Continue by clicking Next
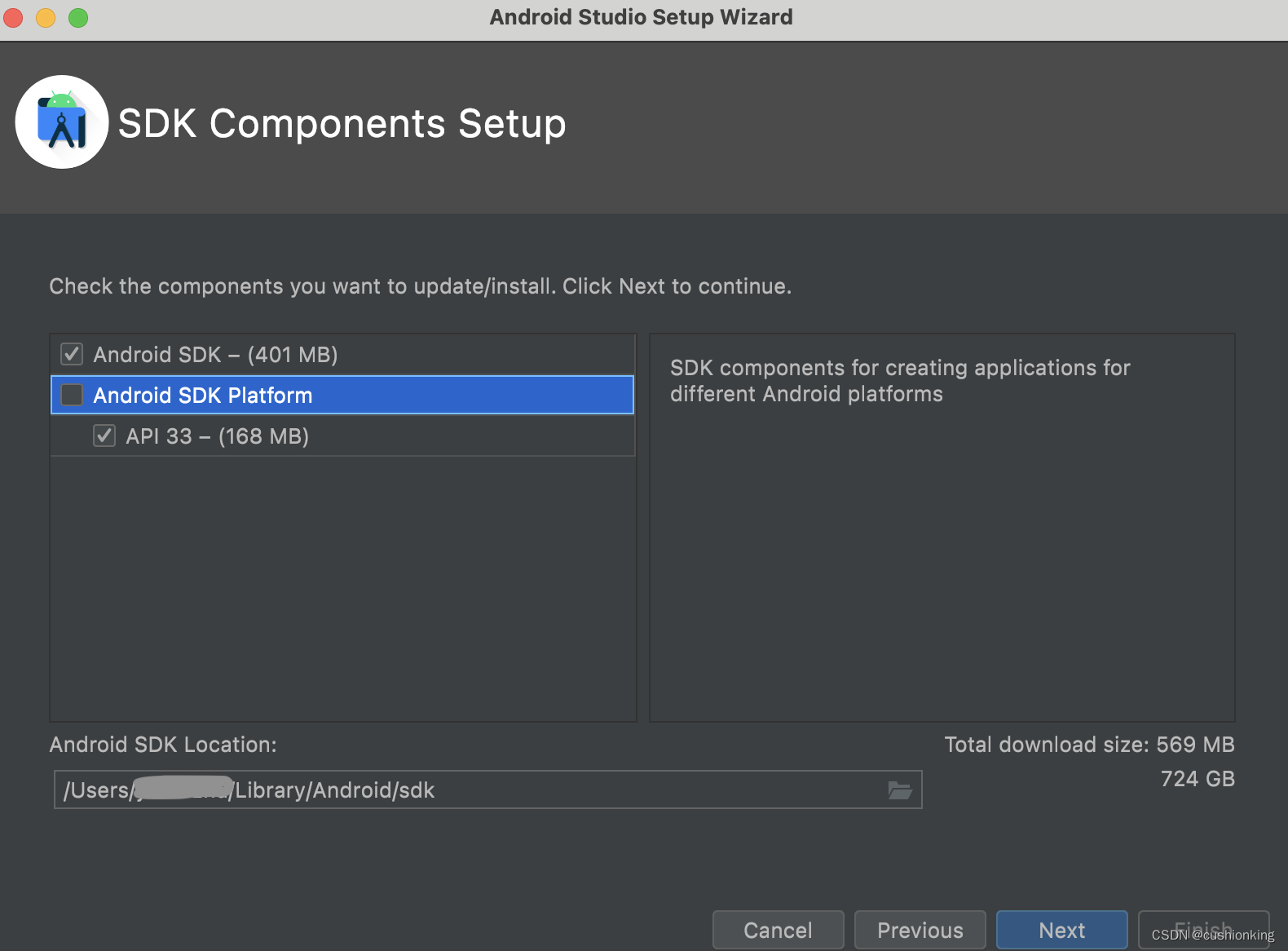 click(x=1061, y=930)
